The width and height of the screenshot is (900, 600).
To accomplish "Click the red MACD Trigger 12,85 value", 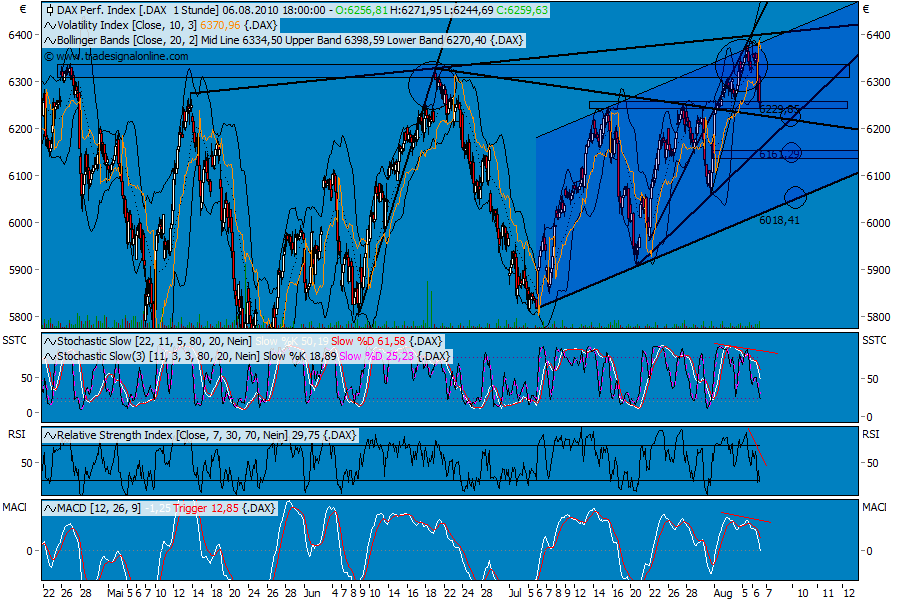I will point(205,509).
